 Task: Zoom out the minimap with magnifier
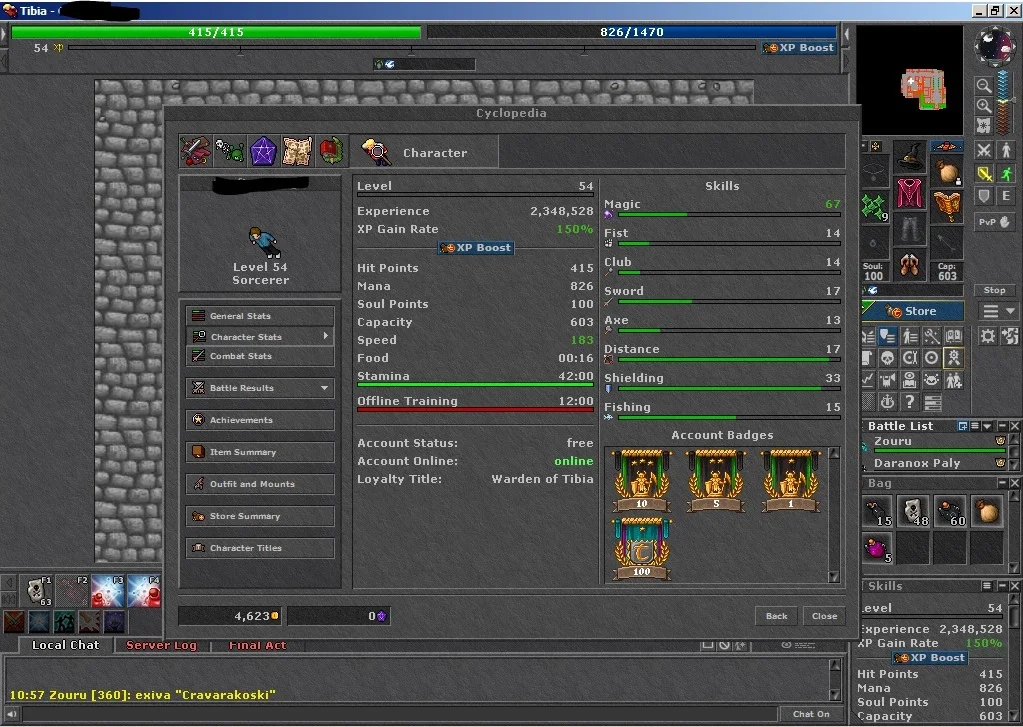tap(984, 85)
